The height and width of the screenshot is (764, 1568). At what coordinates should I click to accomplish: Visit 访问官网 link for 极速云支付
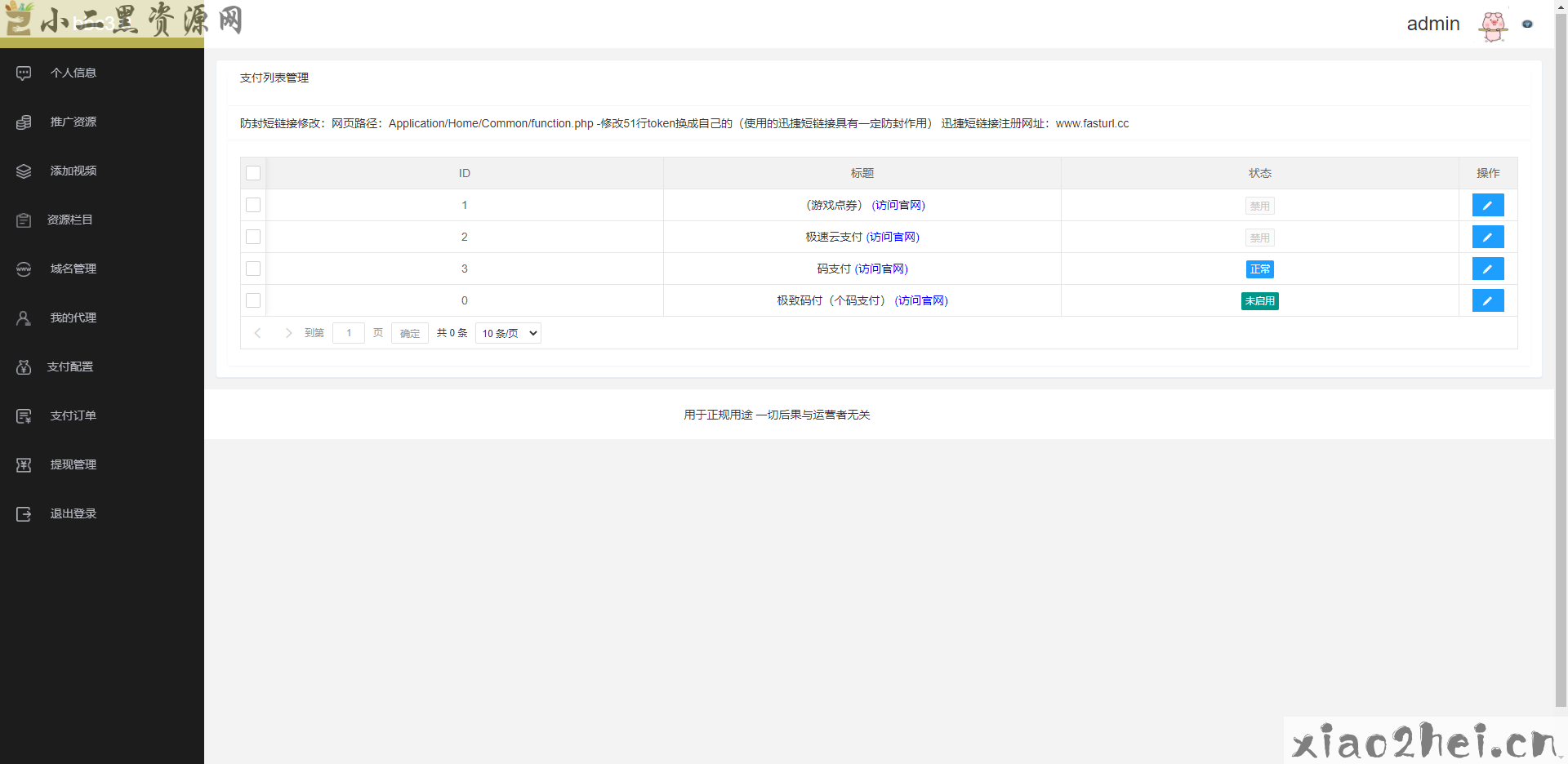893,237
